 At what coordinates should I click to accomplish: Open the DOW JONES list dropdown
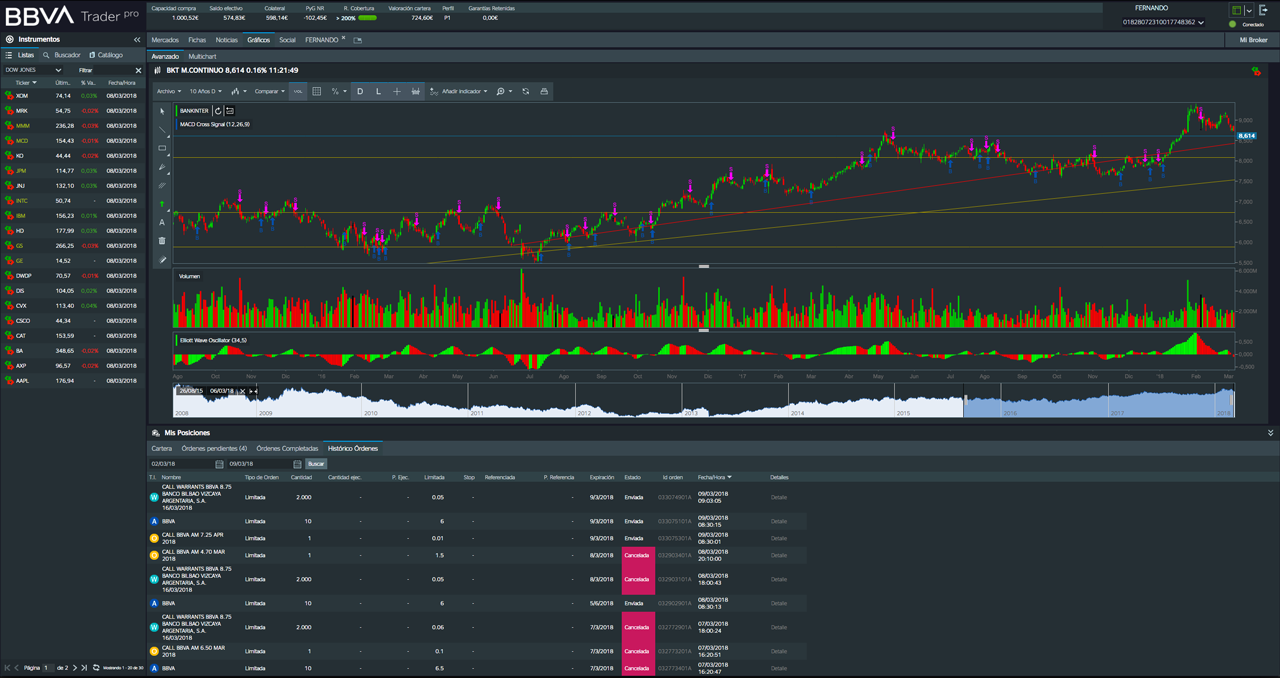[x=34, y=70]
